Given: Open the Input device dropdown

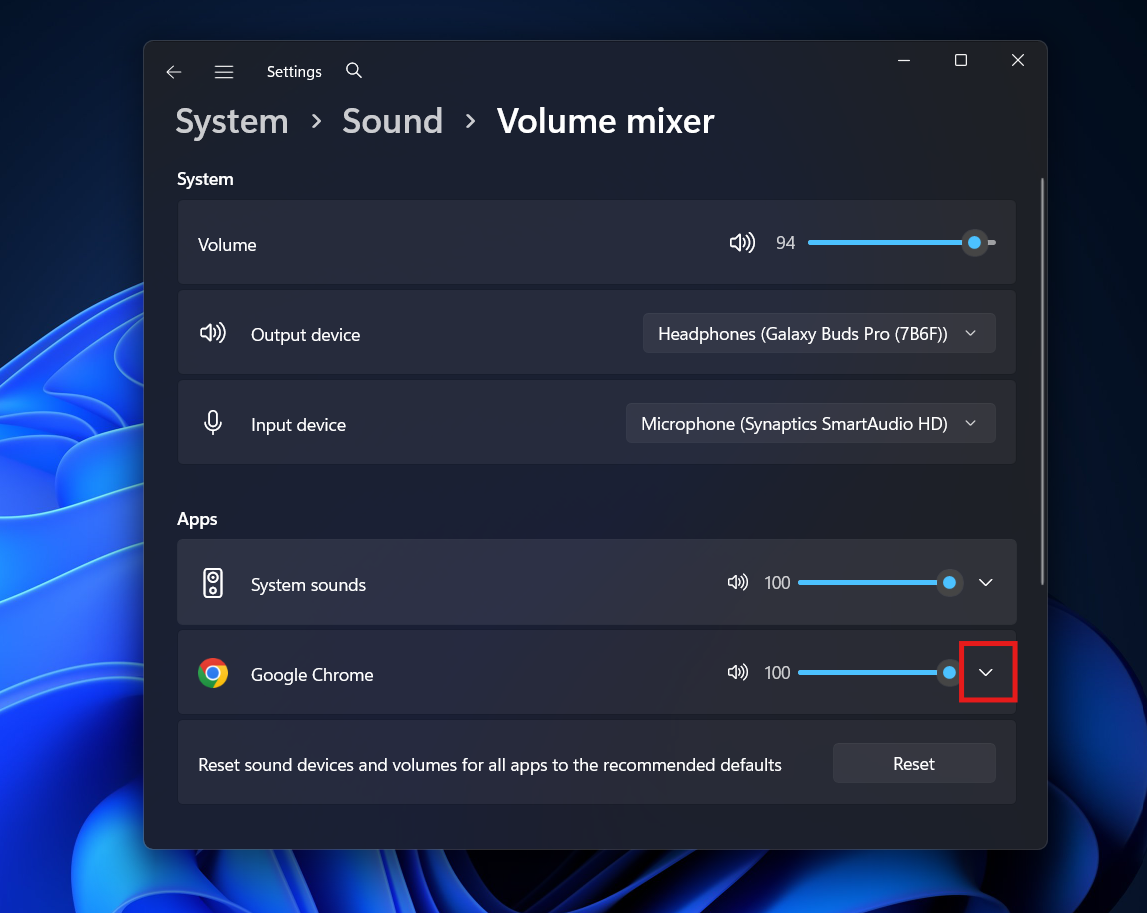Looking at the screenshot, I should pyautogui.click(x=810, y=423).
